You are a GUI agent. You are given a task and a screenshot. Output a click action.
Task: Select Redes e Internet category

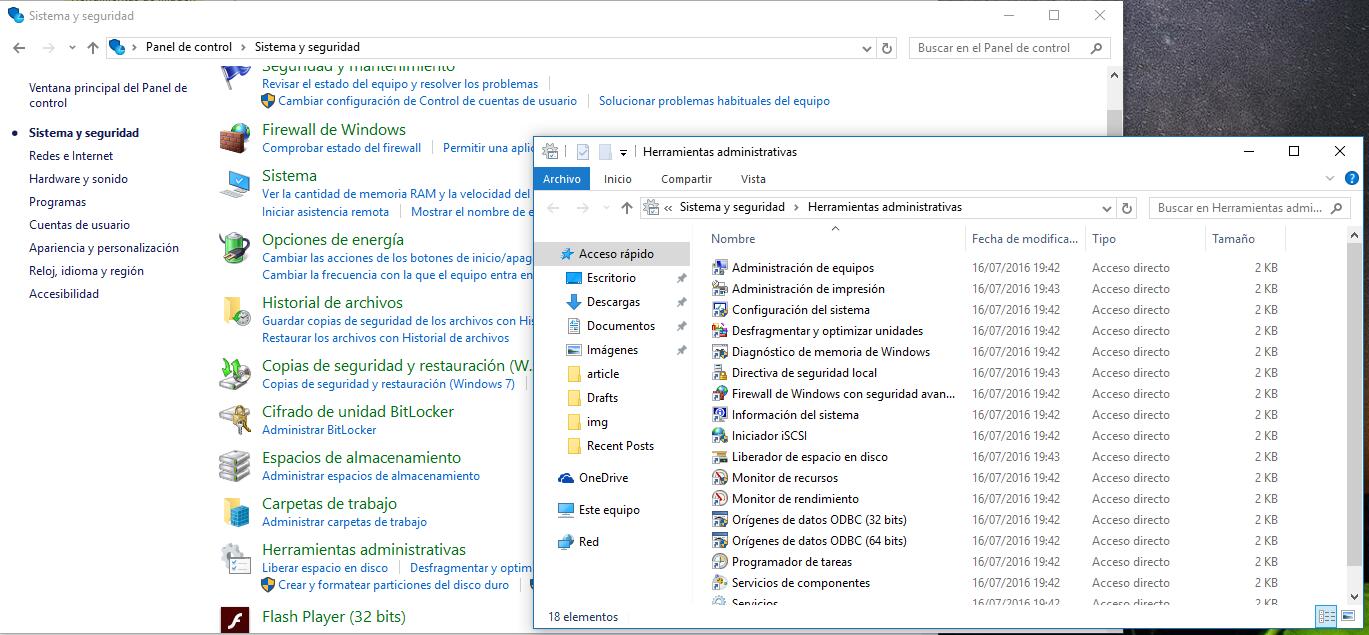click(x=71, y=156)
